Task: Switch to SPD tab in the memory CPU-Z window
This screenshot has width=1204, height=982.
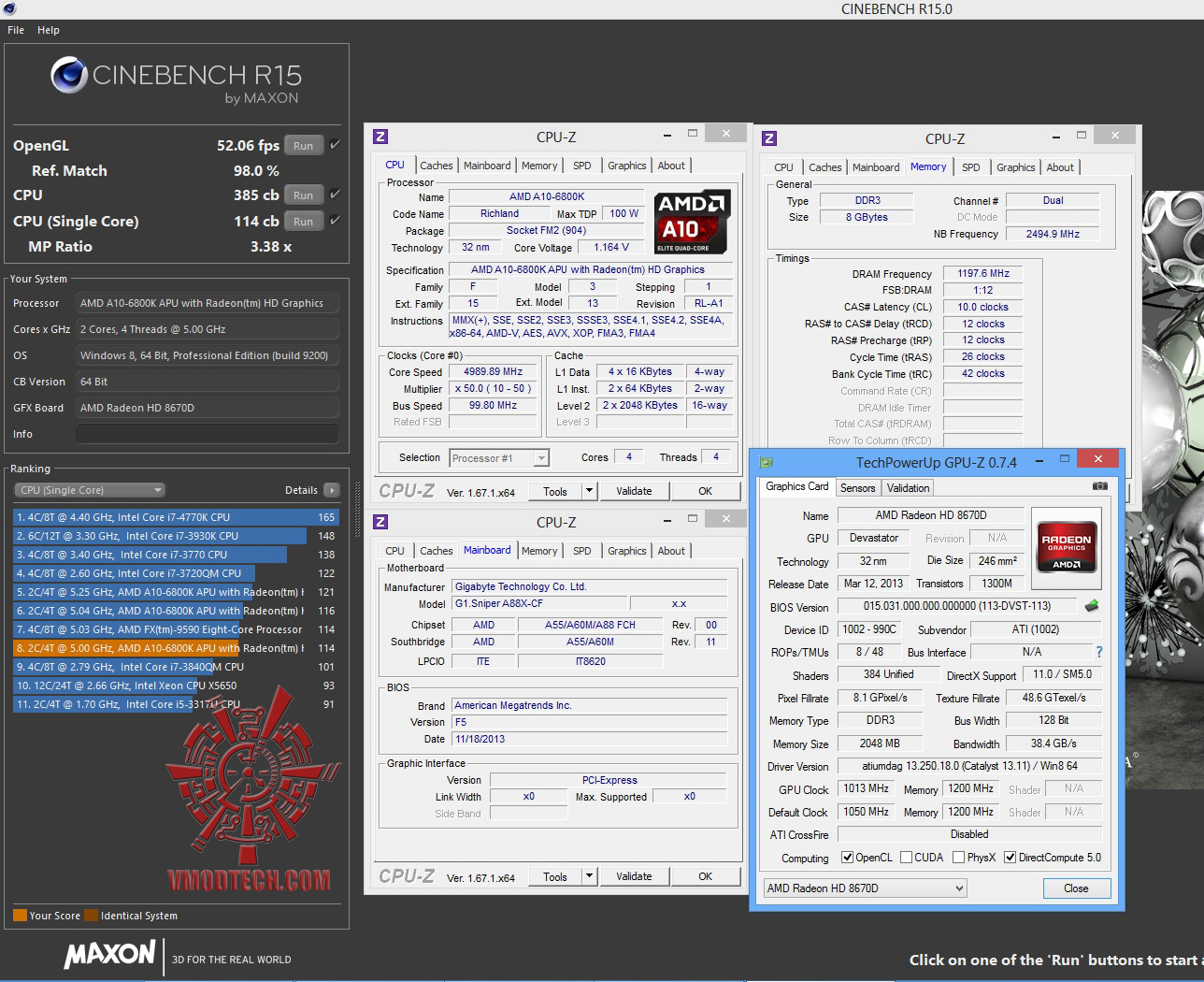Action: 971,167
